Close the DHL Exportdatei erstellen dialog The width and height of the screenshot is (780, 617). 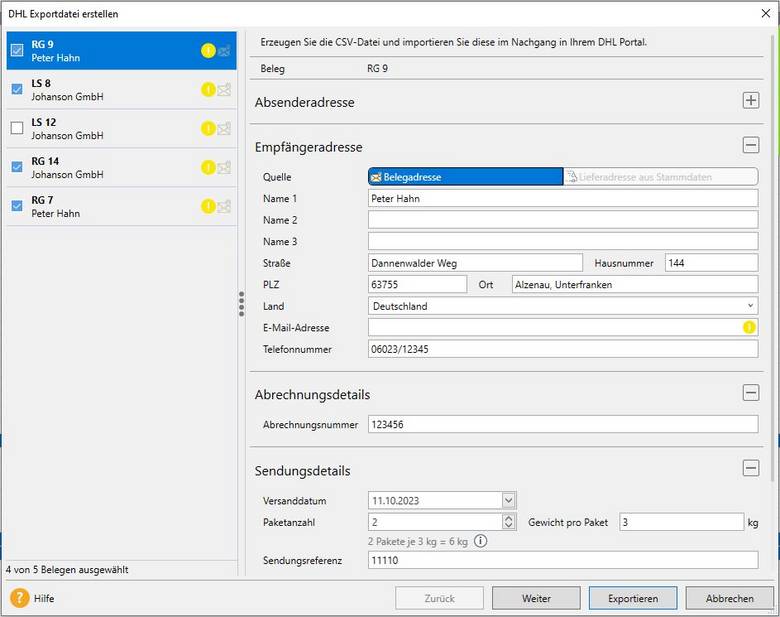[766, 13]
